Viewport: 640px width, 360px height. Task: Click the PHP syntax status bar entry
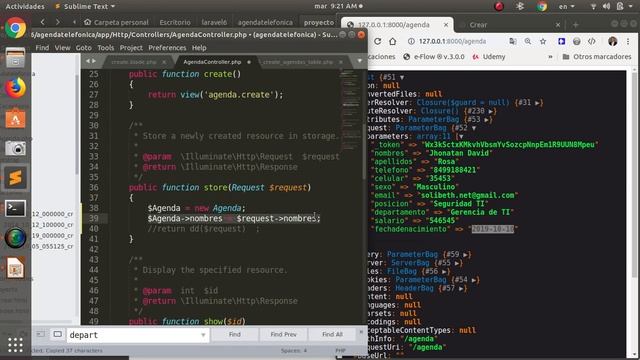click(x=340, y=351)
